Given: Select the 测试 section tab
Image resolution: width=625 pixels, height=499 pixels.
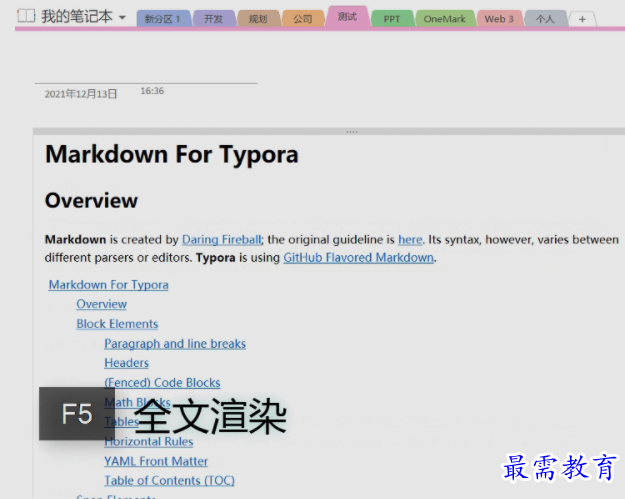Looking at the screenshot, I should click(x=347, y=17).
